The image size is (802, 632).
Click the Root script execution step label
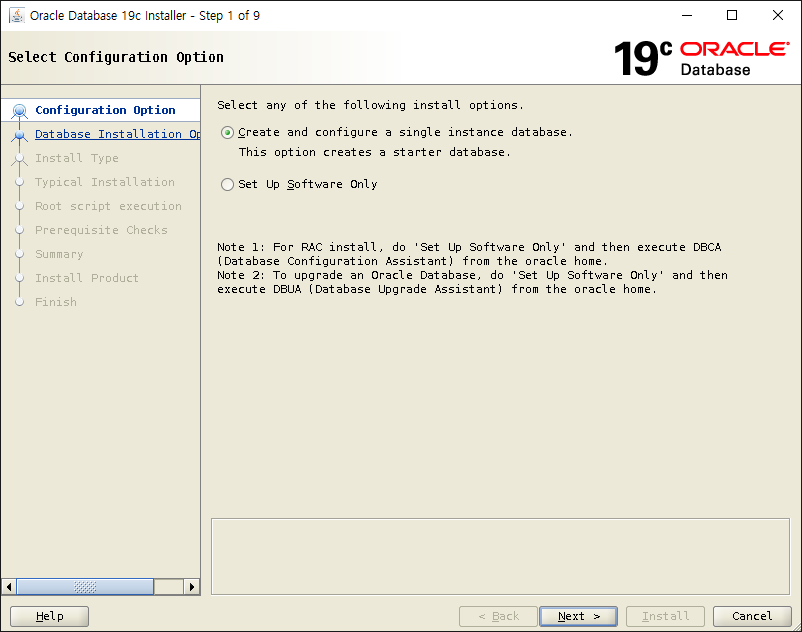(108, 206)
